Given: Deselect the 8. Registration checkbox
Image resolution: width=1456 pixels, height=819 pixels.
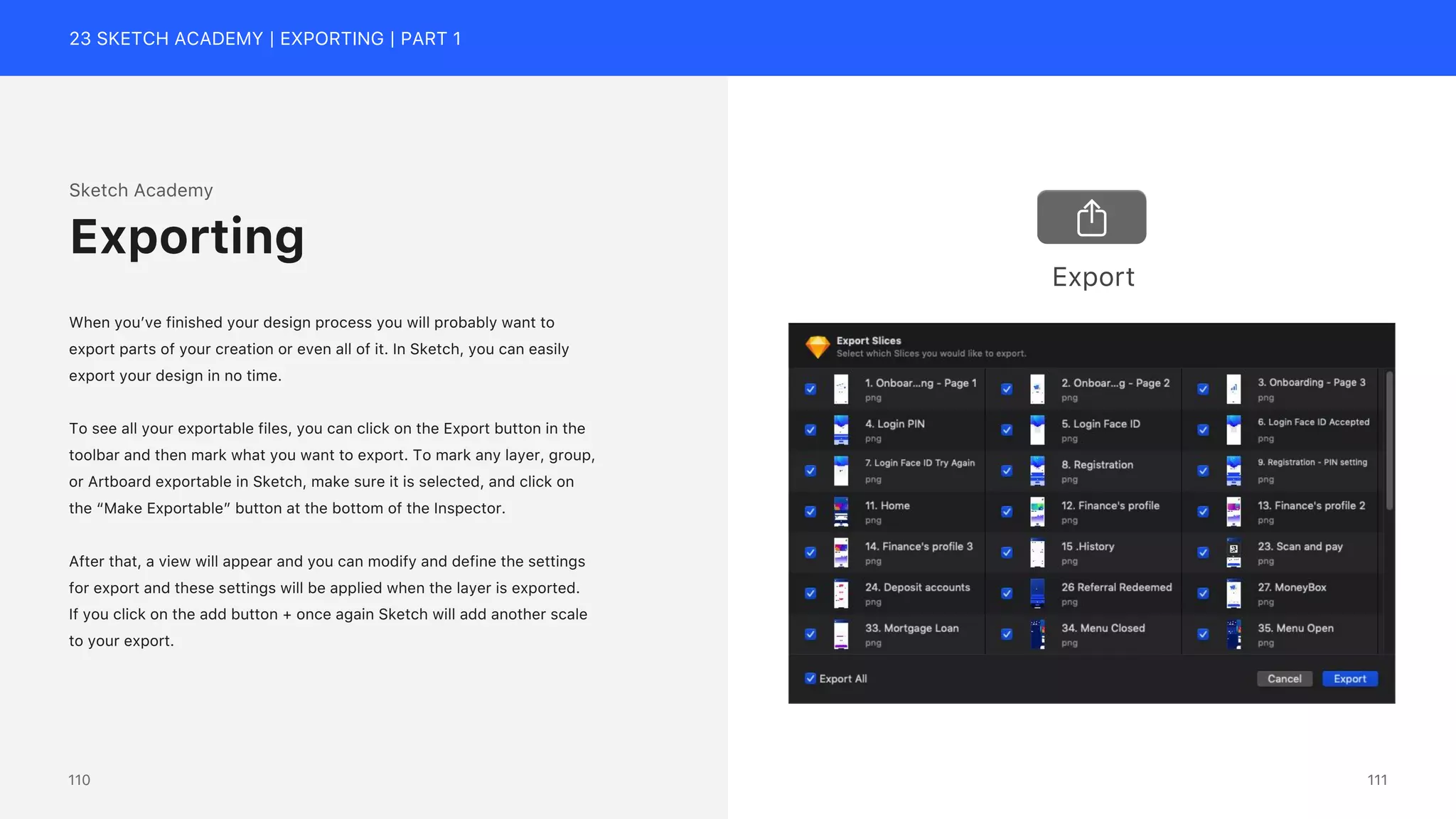Looking at the screenshot, I should click(1007, 471).
